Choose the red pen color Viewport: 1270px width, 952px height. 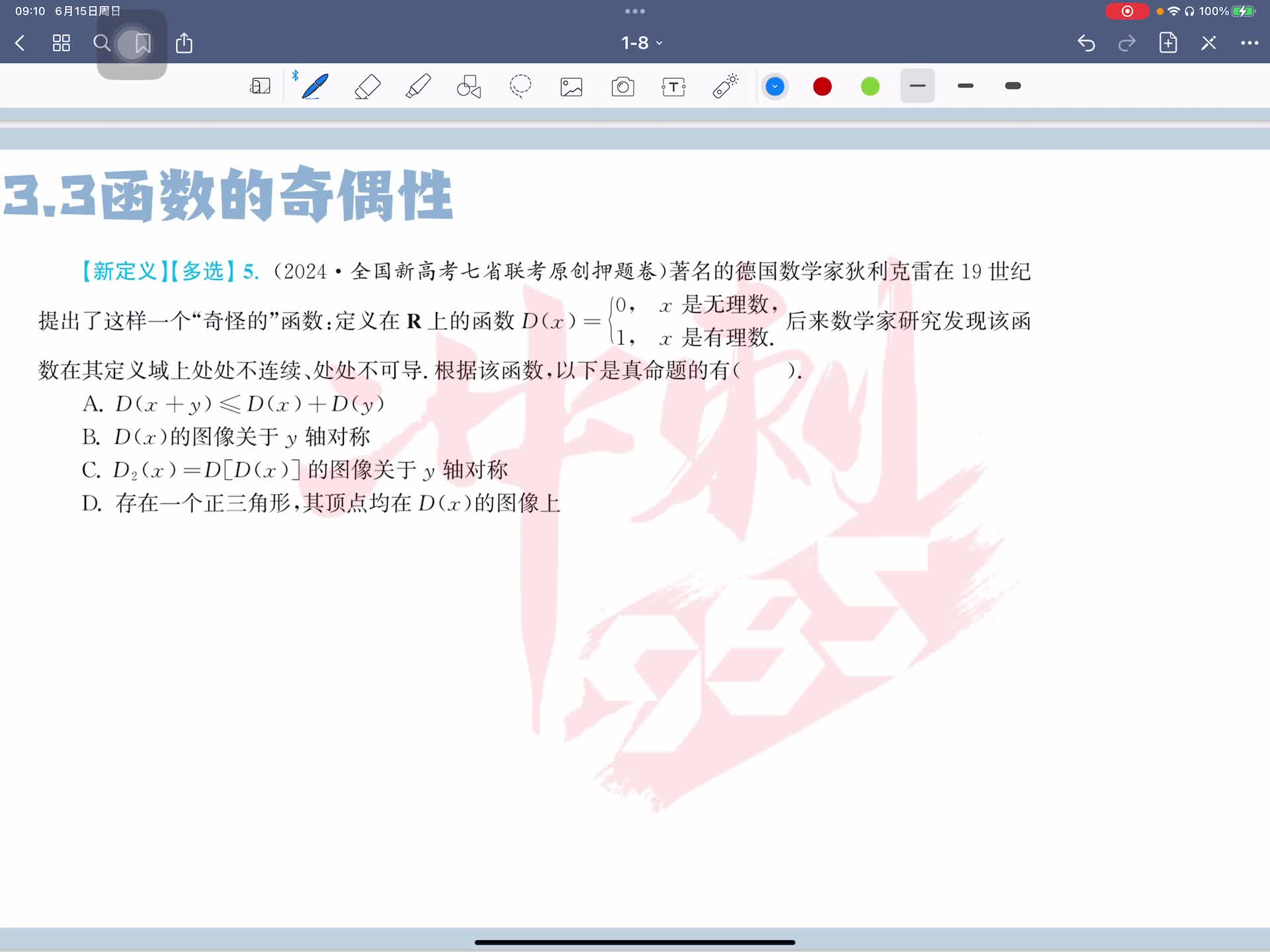822,87
